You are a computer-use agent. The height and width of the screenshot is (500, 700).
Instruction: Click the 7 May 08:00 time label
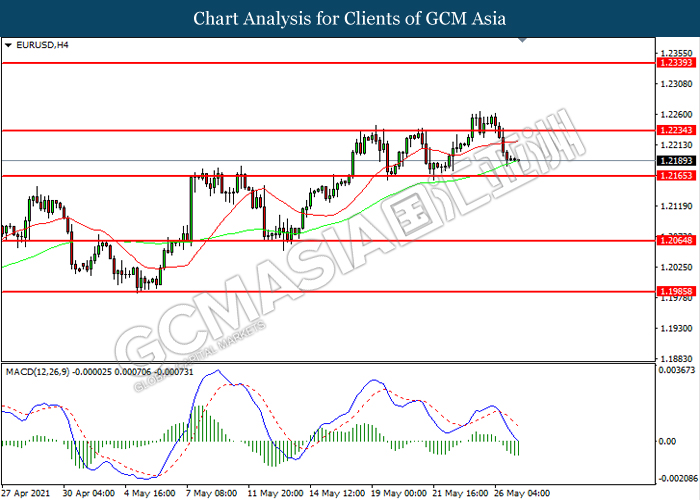(x=212, y=494)
